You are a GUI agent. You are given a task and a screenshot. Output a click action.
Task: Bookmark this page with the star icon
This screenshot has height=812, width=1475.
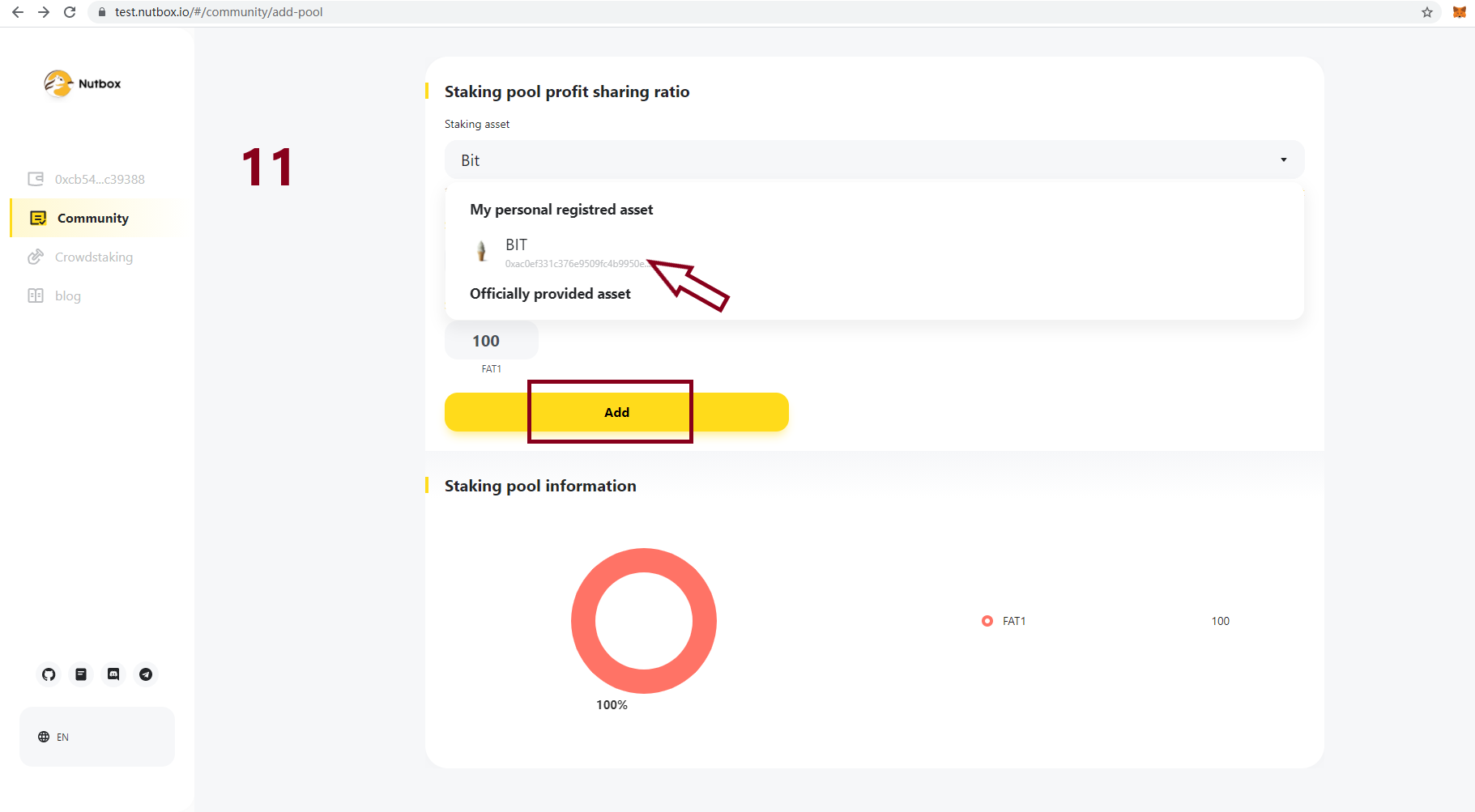(x=1427, y=12)
